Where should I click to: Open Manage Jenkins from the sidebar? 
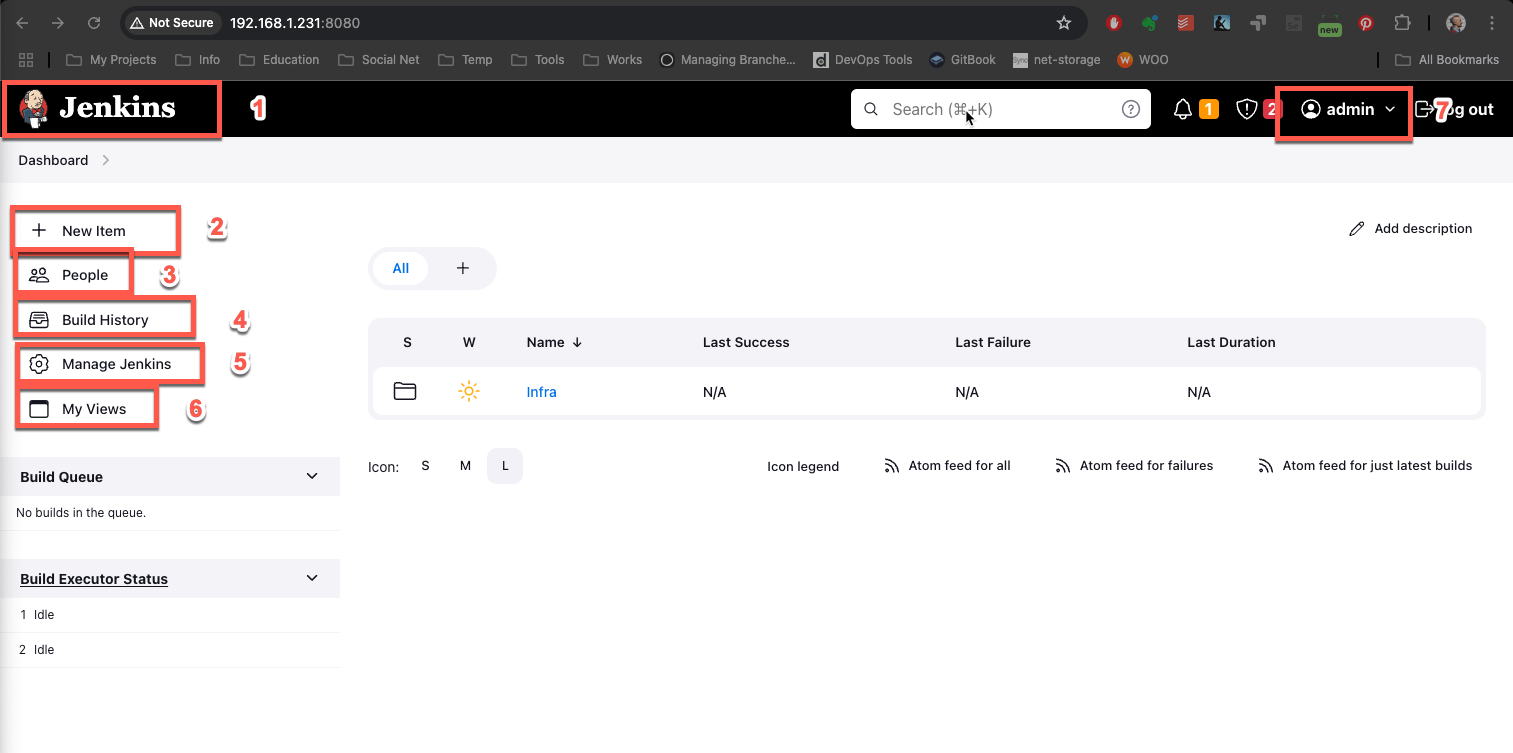pyautogui.click(x=116, y=364)
